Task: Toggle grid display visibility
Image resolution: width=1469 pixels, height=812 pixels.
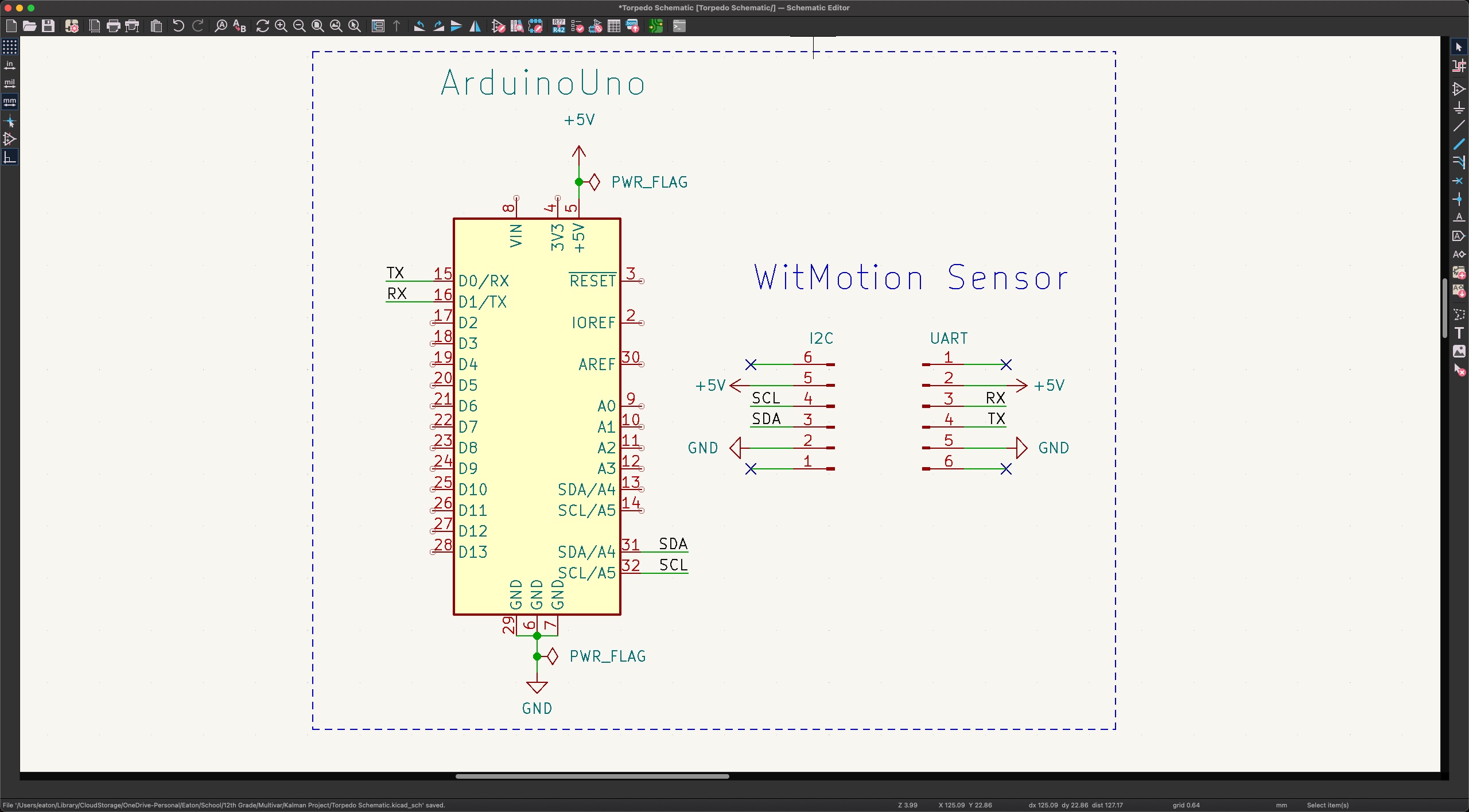Action: click(10, 46)
